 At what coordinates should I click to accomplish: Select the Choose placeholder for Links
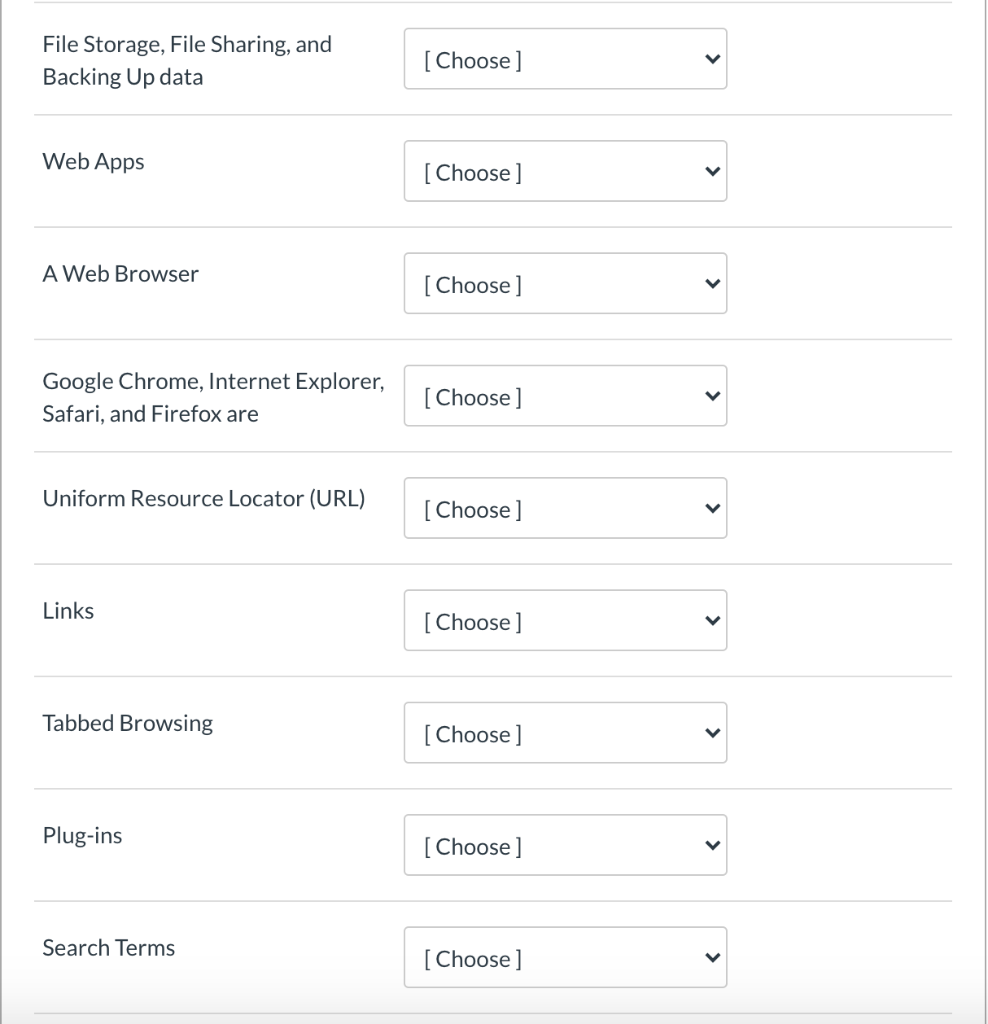470,620
